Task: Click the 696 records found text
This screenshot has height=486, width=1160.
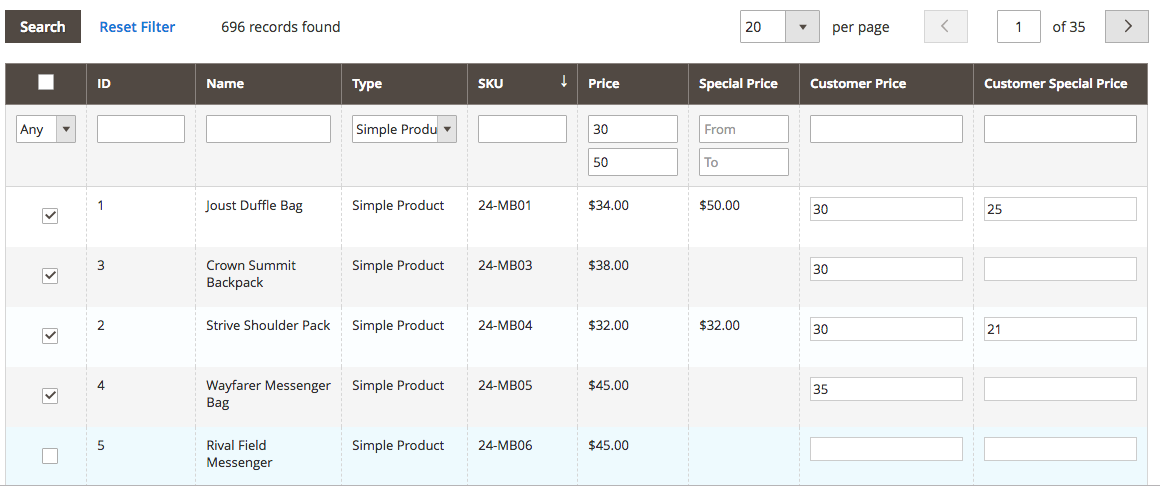Action: [x=280, y=27]
